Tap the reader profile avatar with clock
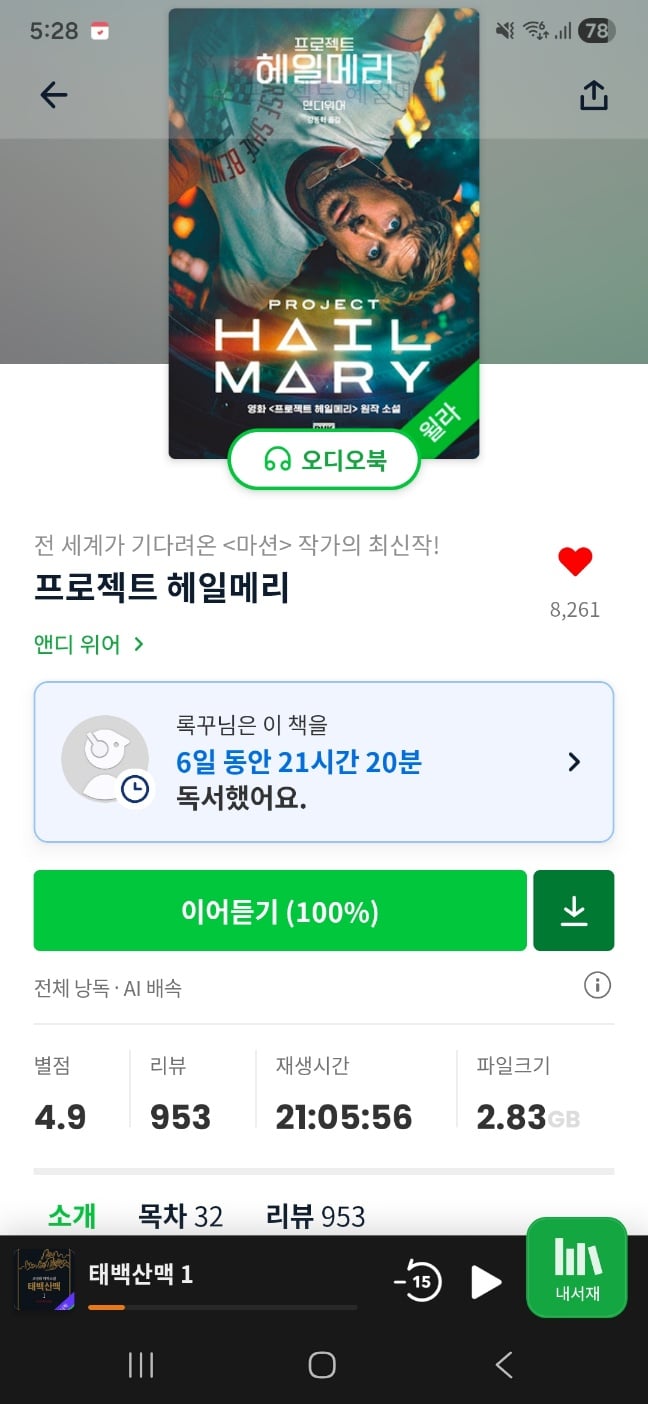The image size is (648, 1404). pyautogui.click(x=106, y=760)
